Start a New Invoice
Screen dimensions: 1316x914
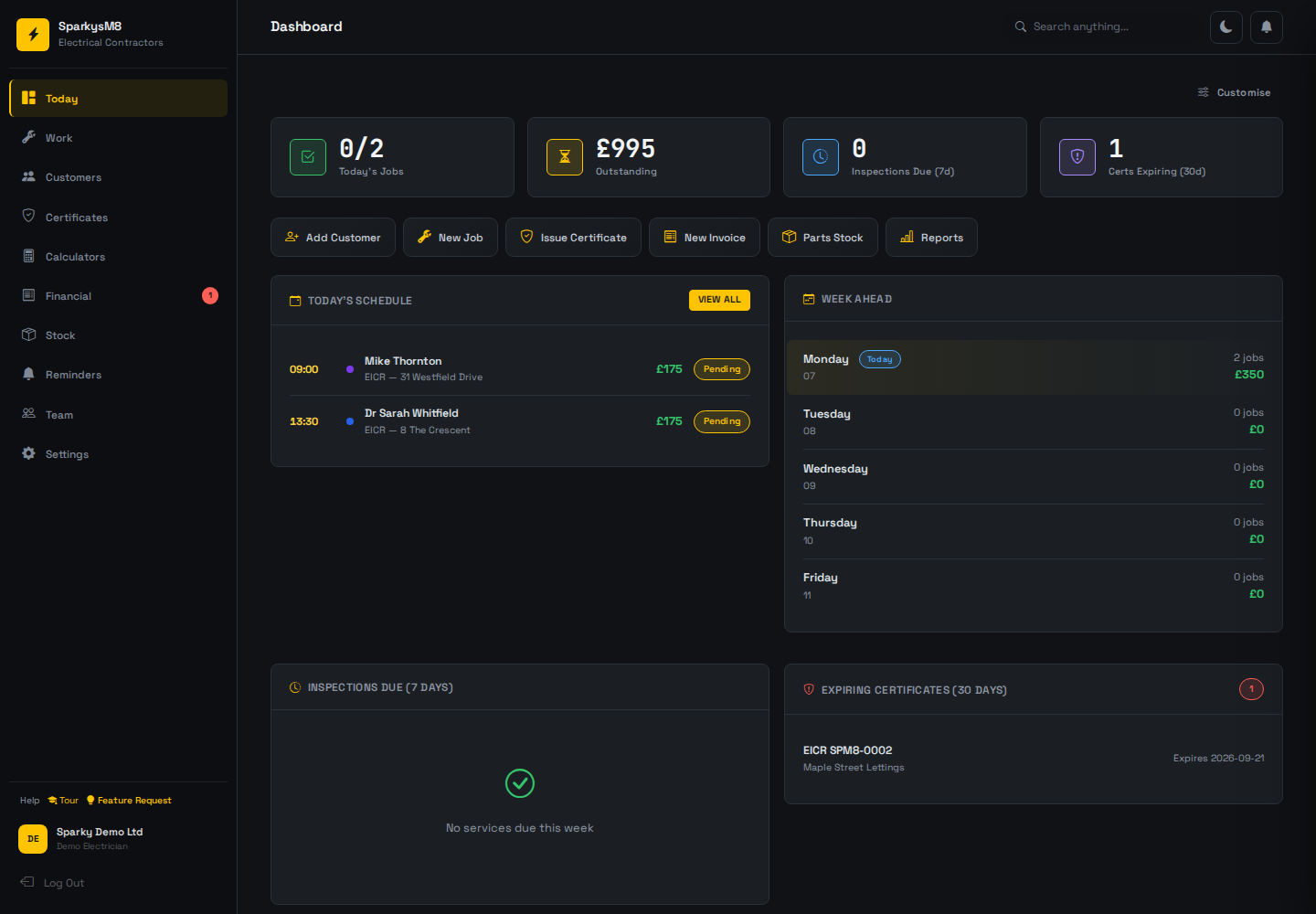[705, 238]
